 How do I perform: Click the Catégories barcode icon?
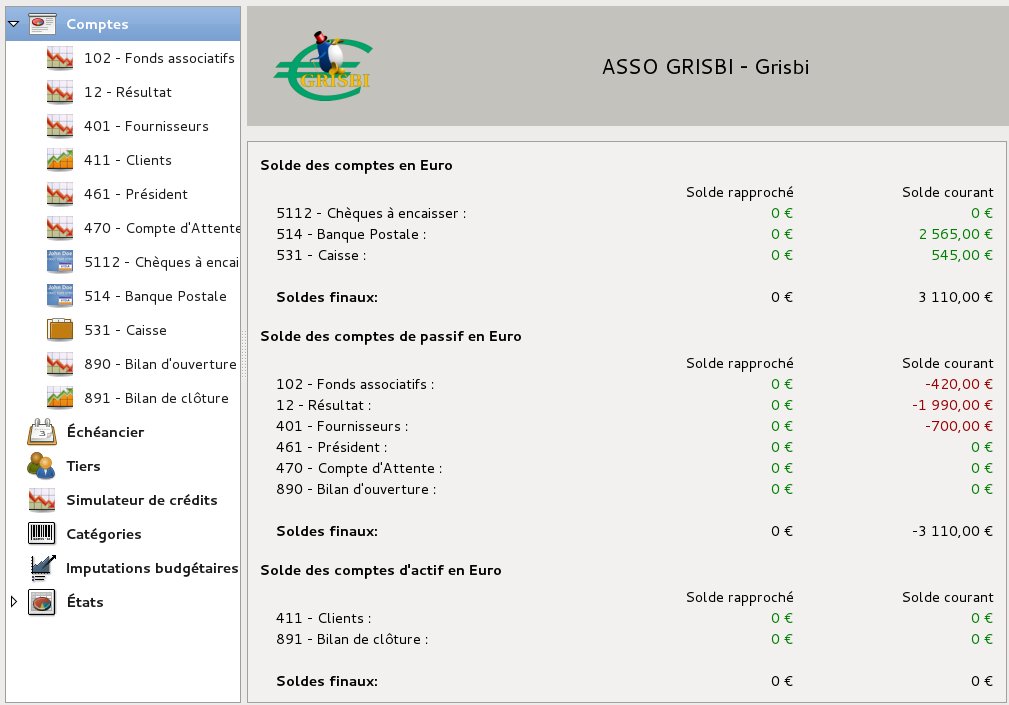41,534
